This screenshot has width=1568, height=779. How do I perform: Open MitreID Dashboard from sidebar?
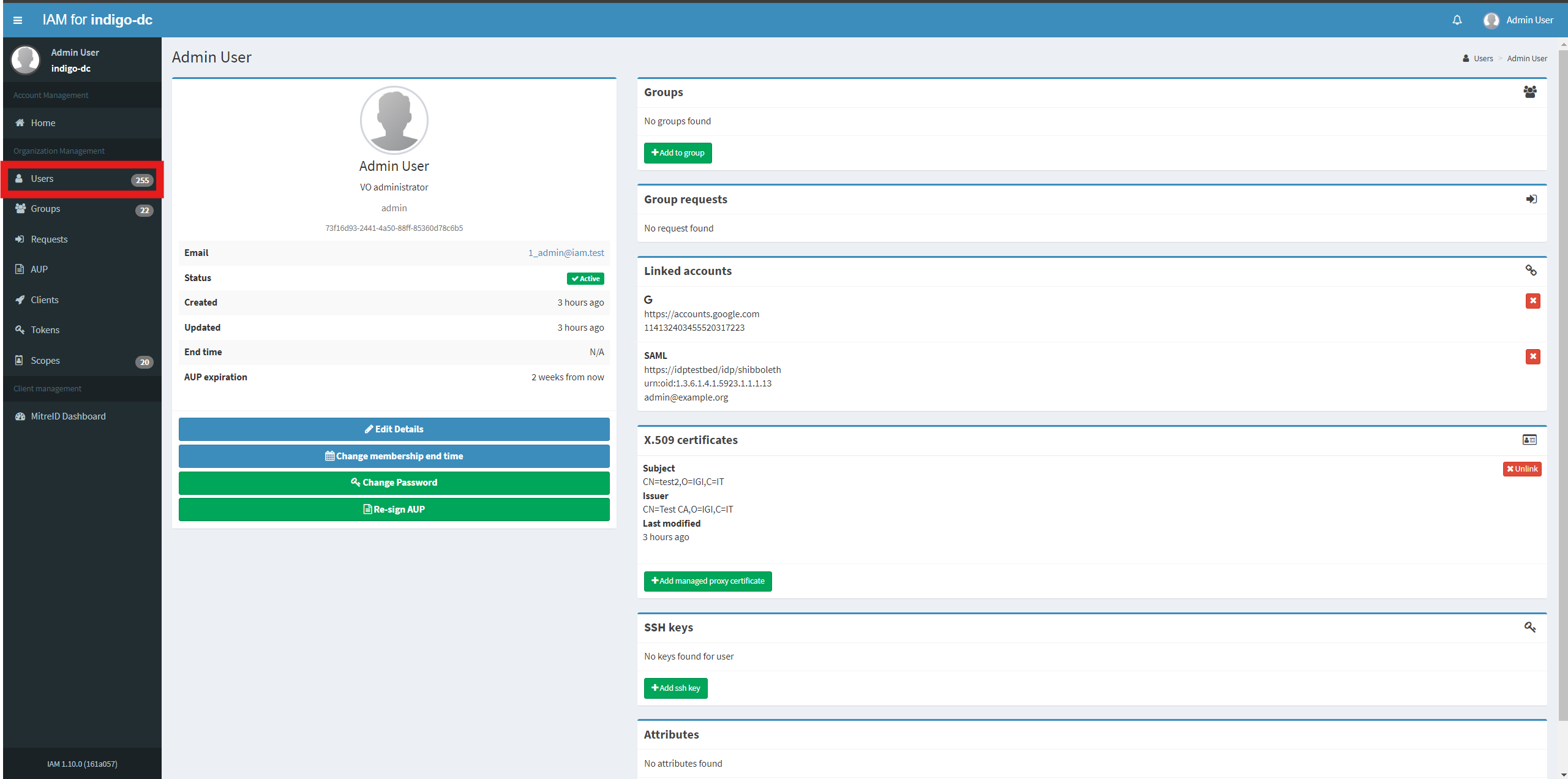pyautogui.click(x=68, y=416)
